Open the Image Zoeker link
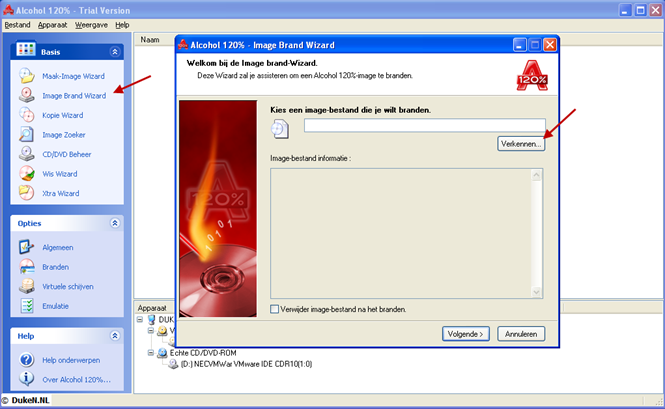665x409 pixels. coord(64,135)
